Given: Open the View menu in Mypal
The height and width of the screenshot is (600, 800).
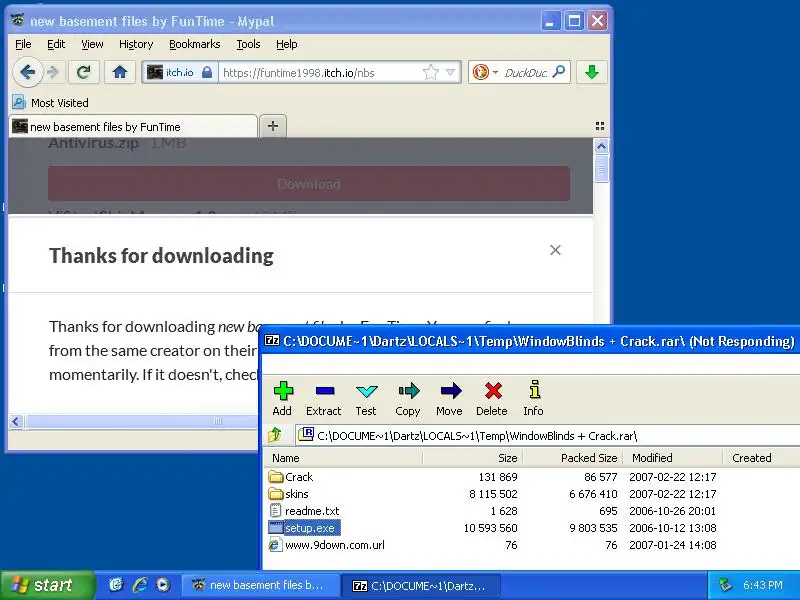Looking at the screenshot, I should pos(92,44).
